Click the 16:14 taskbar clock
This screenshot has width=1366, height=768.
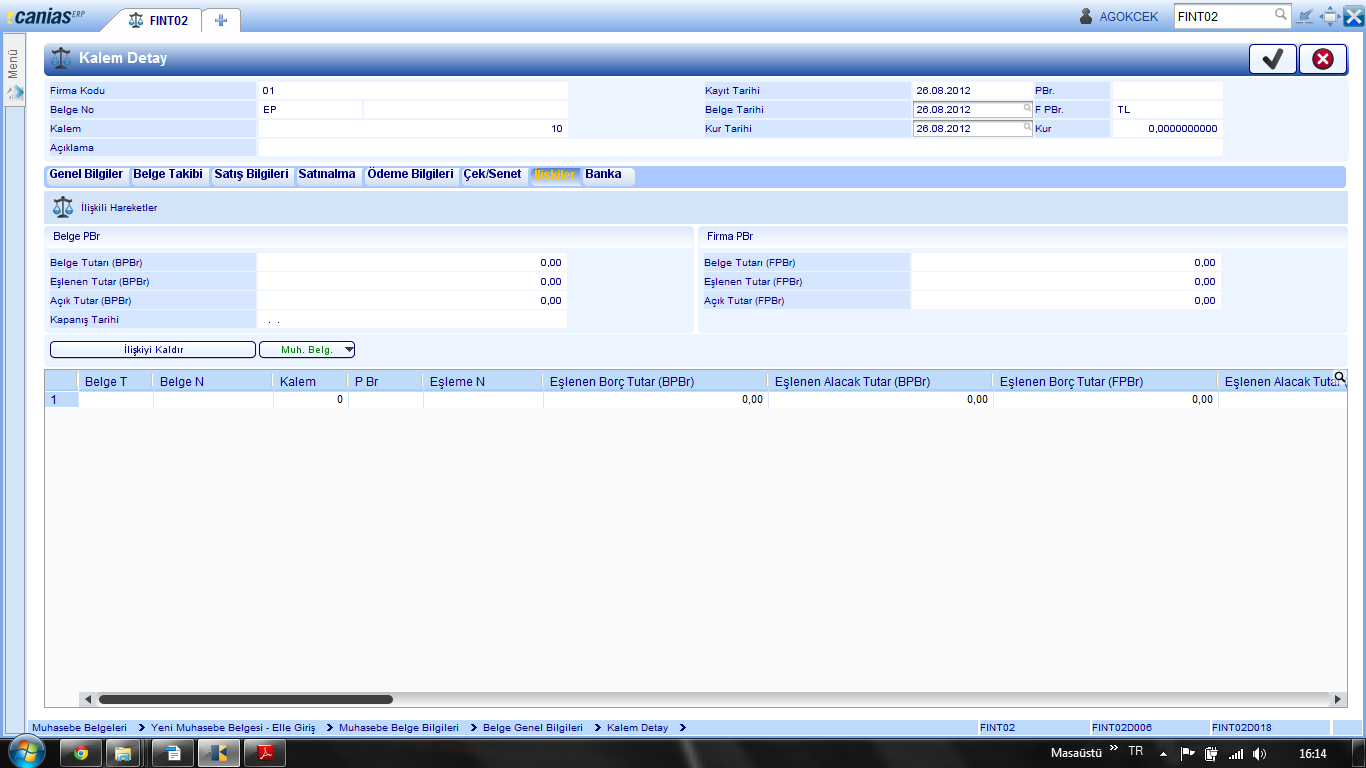[x=1312, y=753]
